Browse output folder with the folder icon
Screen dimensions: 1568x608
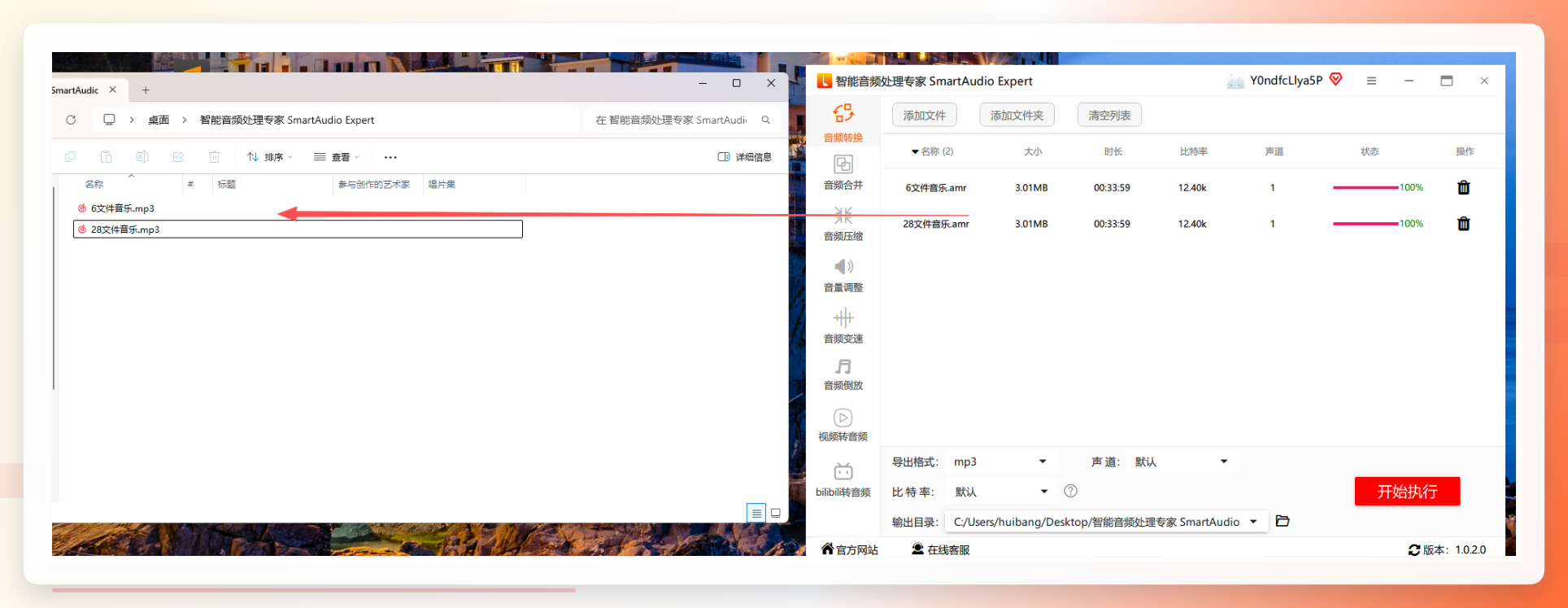pos(1283,521)
